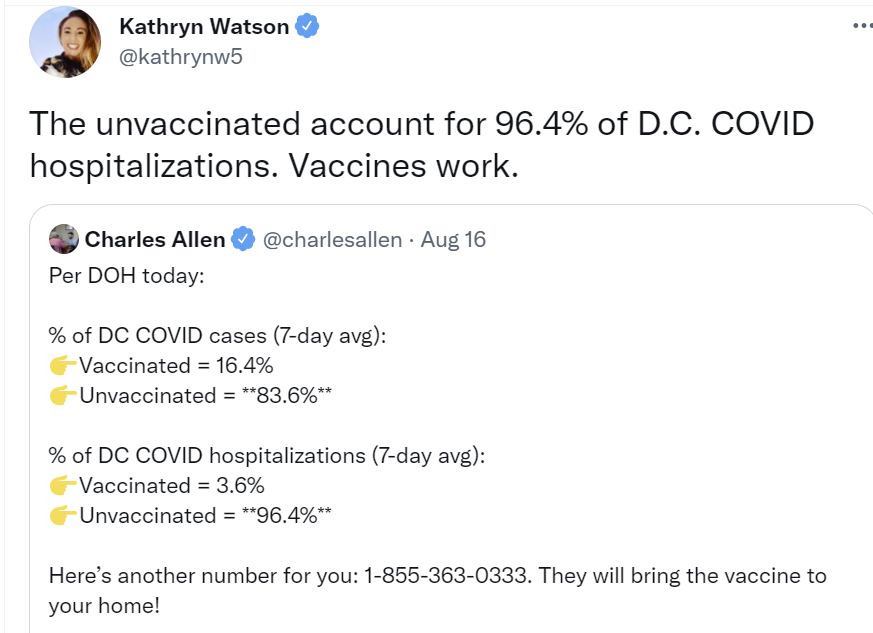Visit the @charlesallen handle
The width and height of the screenshot is (873, 633).
(x=332, y=240)
